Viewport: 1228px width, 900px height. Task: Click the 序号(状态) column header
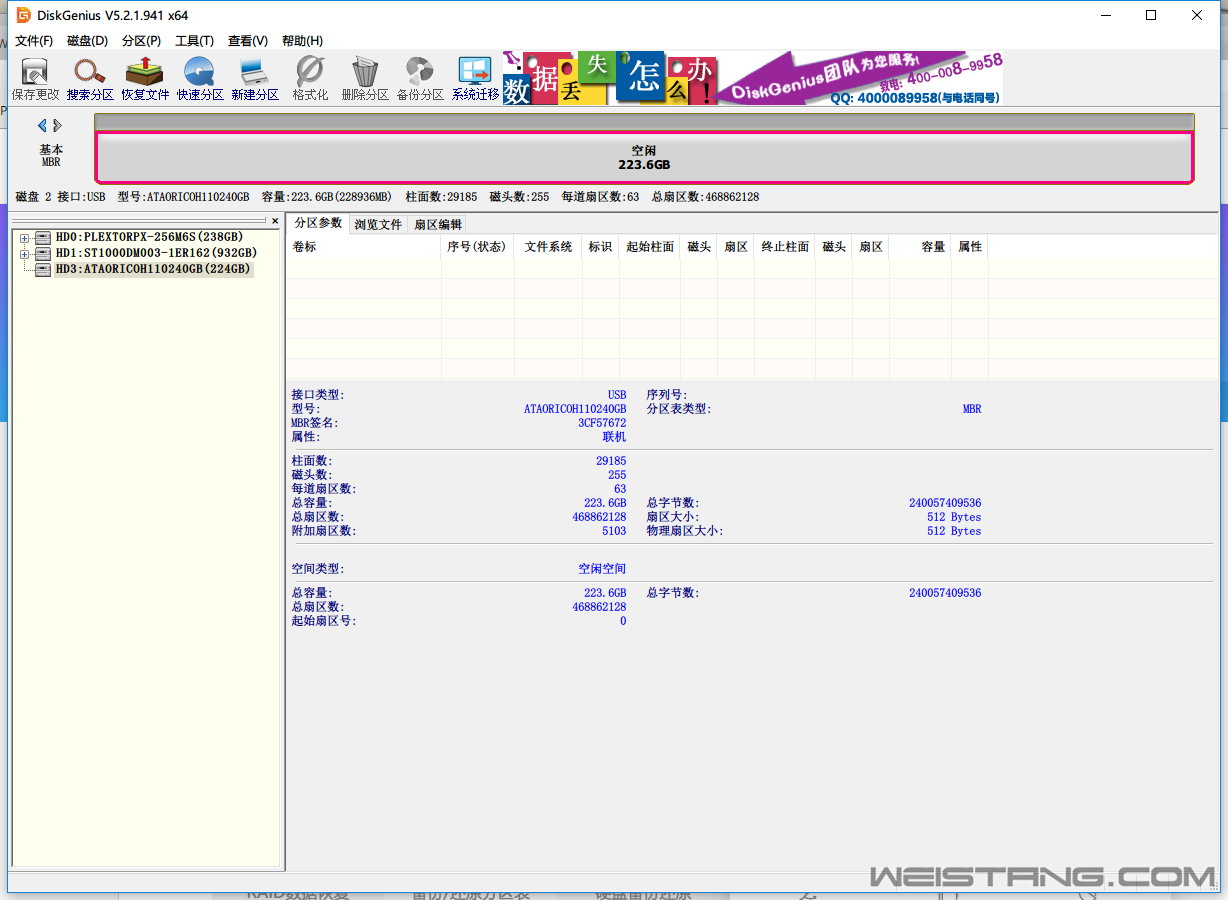click(x=477, y=247)
